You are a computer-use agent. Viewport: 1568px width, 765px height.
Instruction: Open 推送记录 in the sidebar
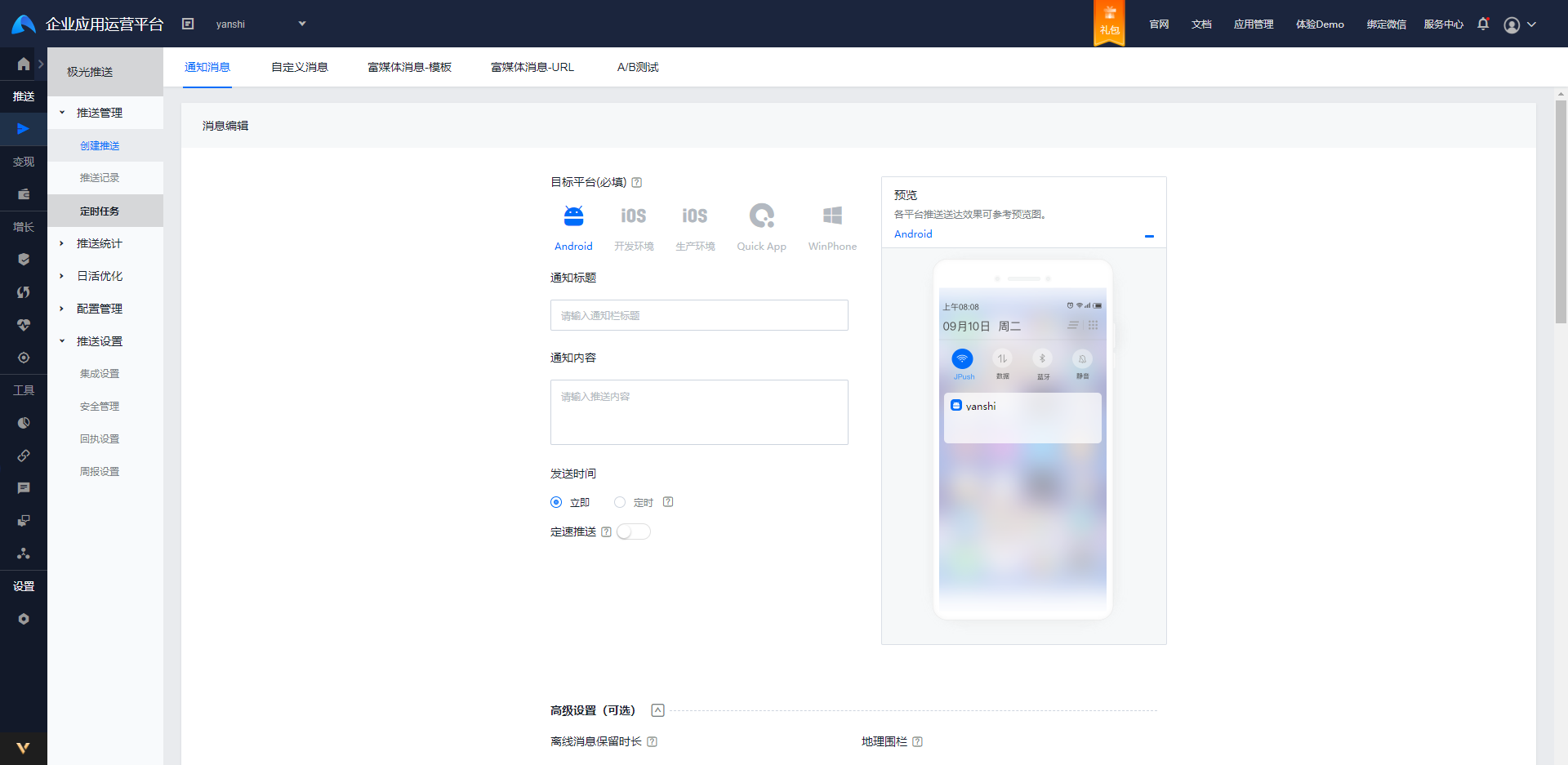click(x=100, y=177)
